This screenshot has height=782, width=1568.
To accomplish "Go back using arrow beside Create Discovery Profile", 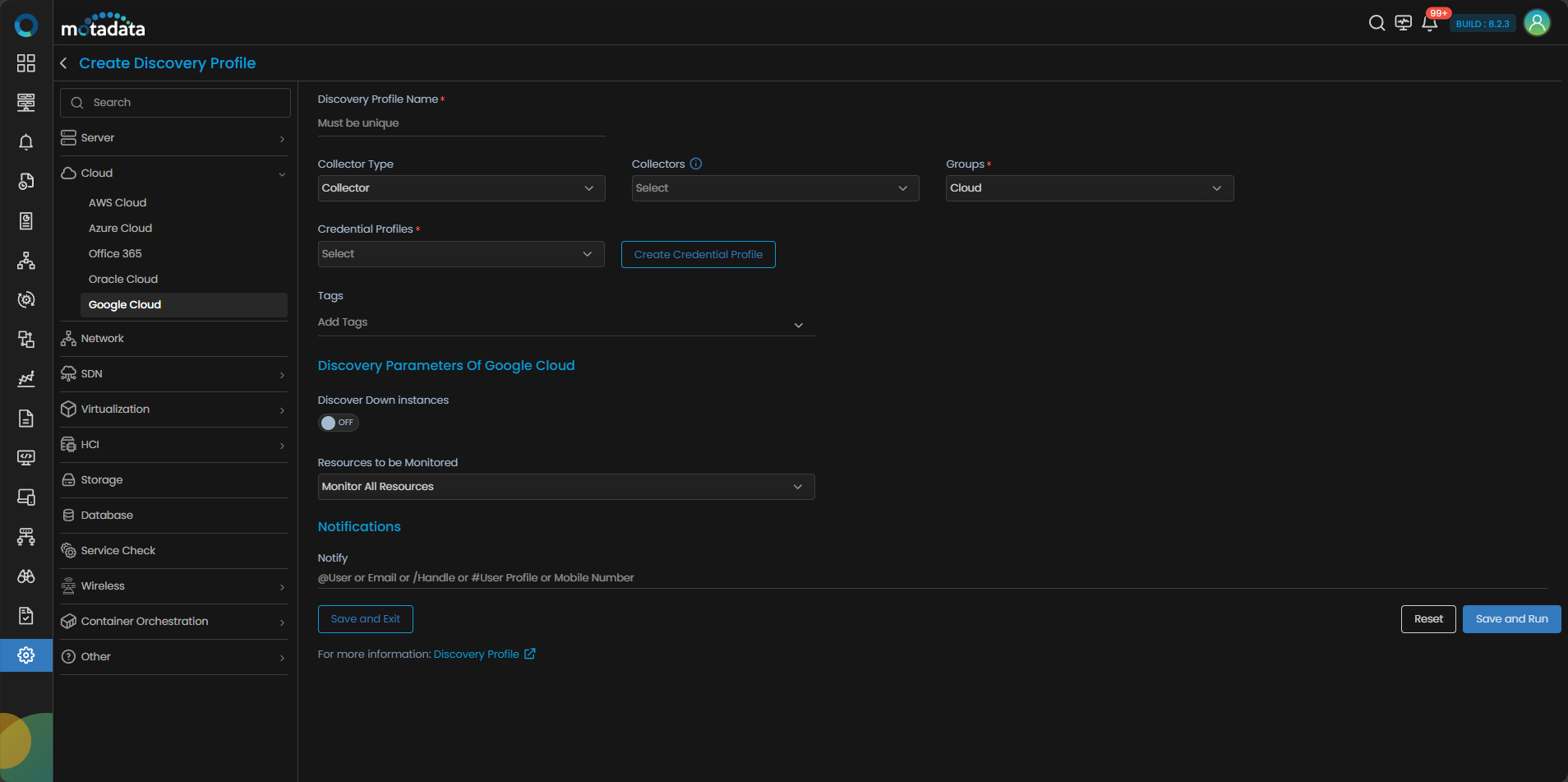I will (x=63, y=63).
